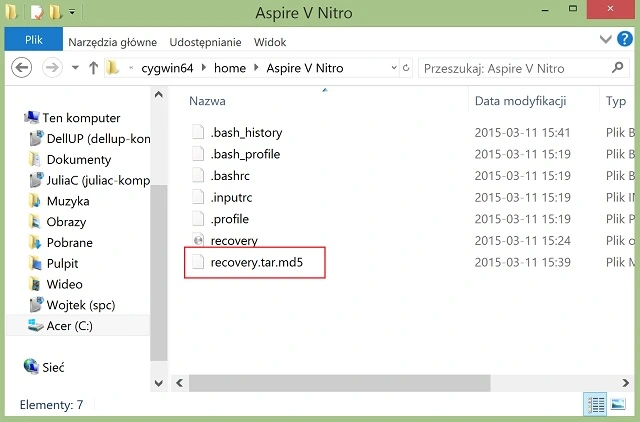
Task: Open the Widok ribbon tab
Action: tap(270, 42)
